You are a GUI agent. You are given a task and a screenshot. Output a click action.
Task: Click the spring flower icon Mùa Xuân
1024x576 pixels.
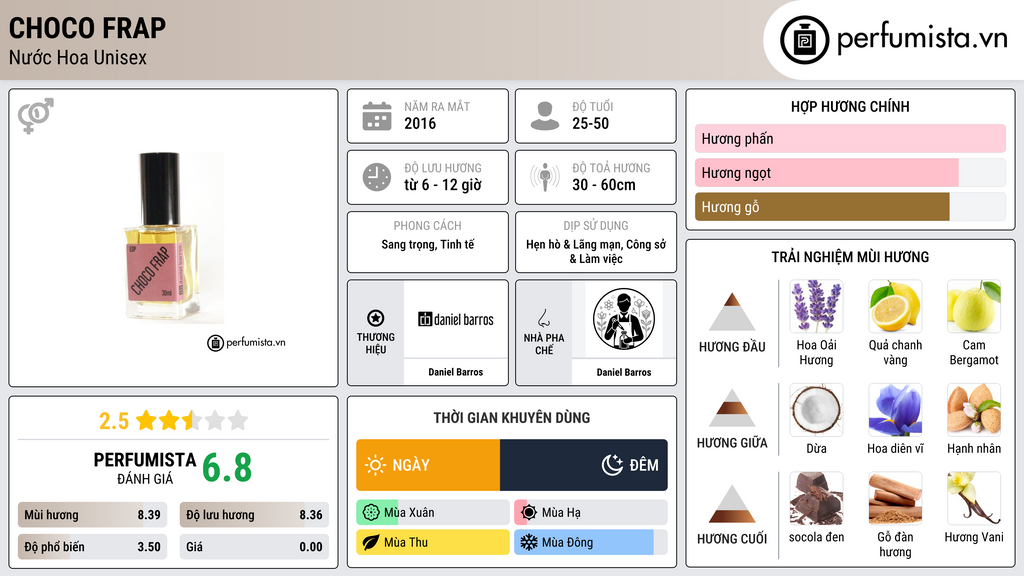click(x=371, y=513)
